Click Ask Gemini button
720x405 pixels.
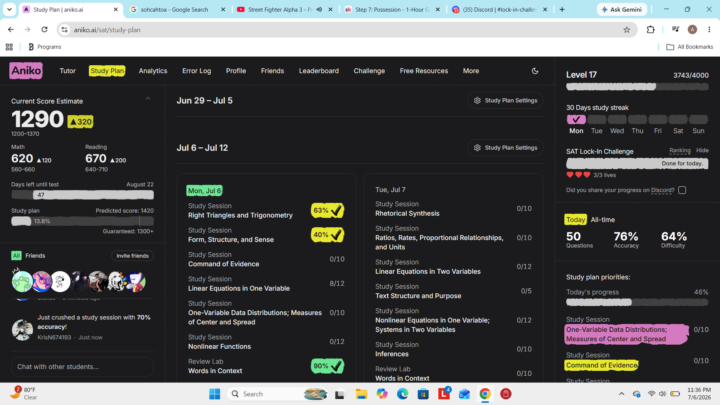(x=622, y=9)
